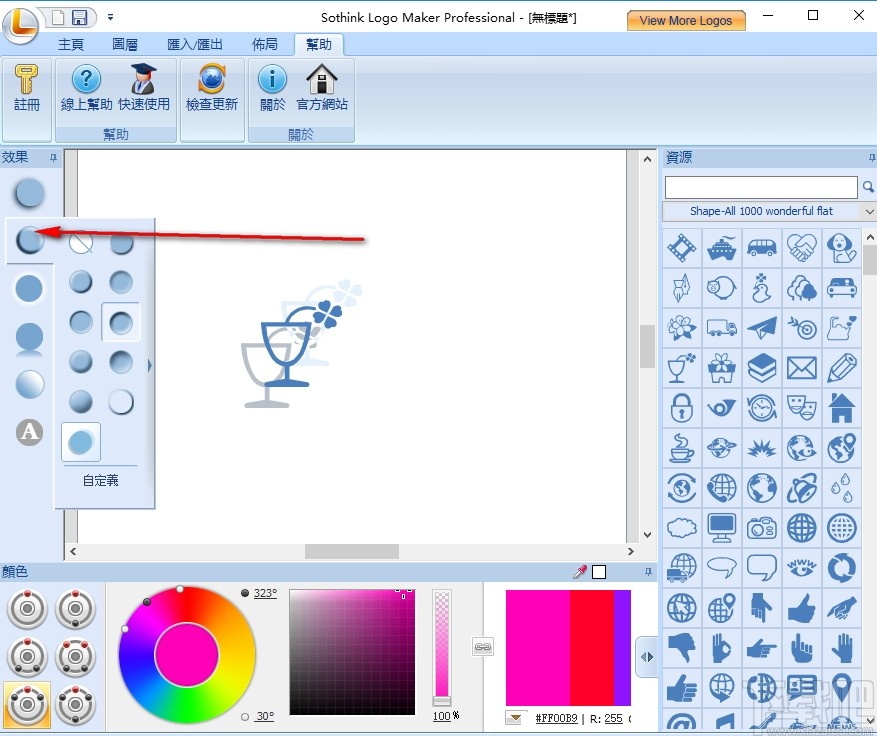Open the Shape-All 1000 wonderful flat dropdown
Image resolution: width=877 pixels, height=736 pixels.
pyautogui.click(x=868, y=211)
